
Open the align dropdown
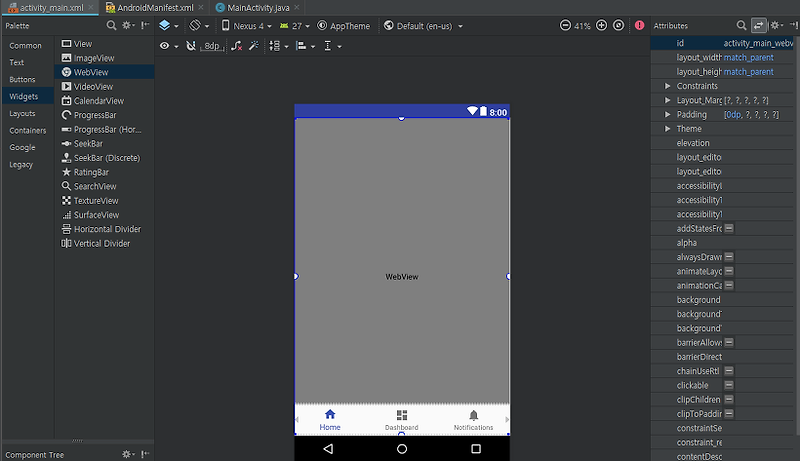pyautogui.click(x=305, y=46)
